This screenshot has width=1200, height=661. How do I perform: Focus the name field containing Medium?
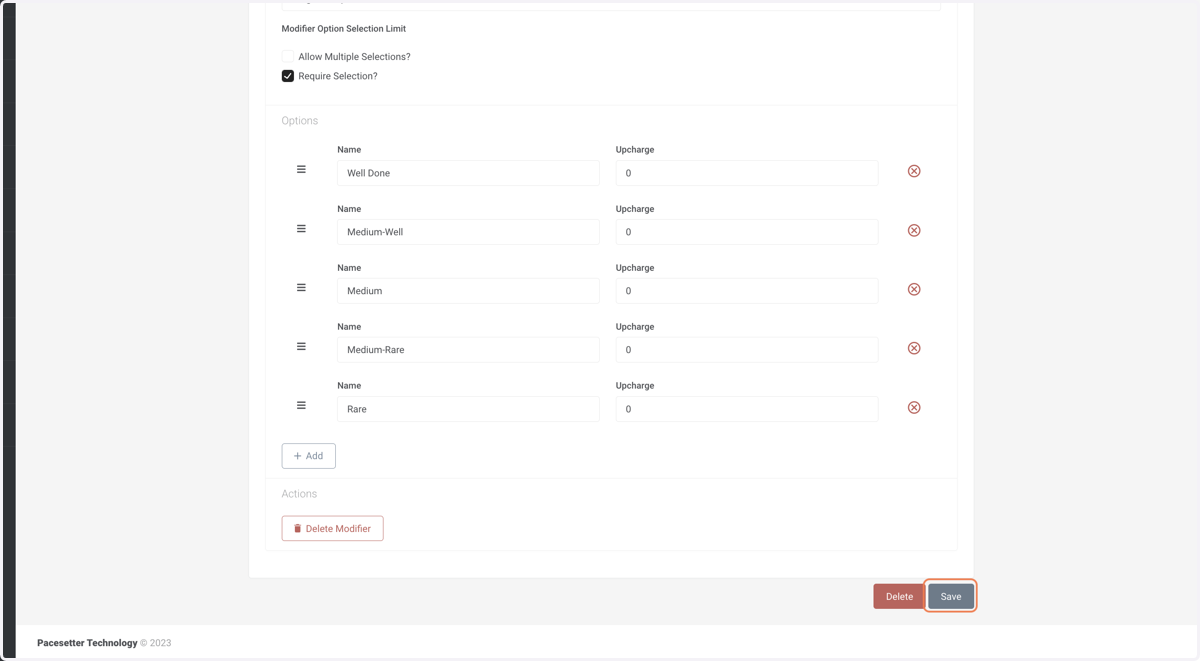[468, 291]
